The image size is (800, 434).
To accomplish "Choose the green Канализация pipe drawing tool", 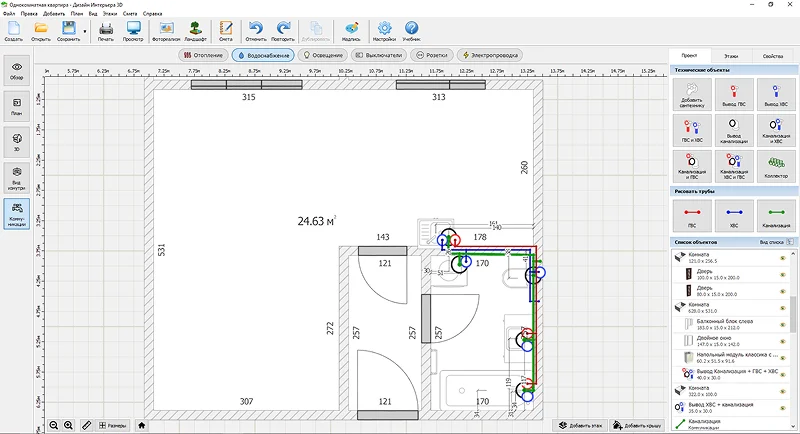I will point(776,216).
